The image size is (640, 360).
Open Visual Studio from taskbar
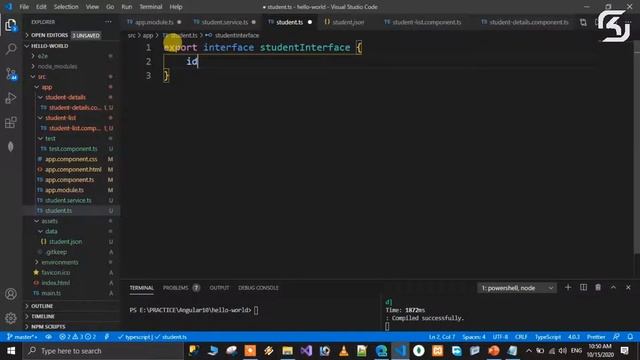pyautogui.click(x=306, y=351)
